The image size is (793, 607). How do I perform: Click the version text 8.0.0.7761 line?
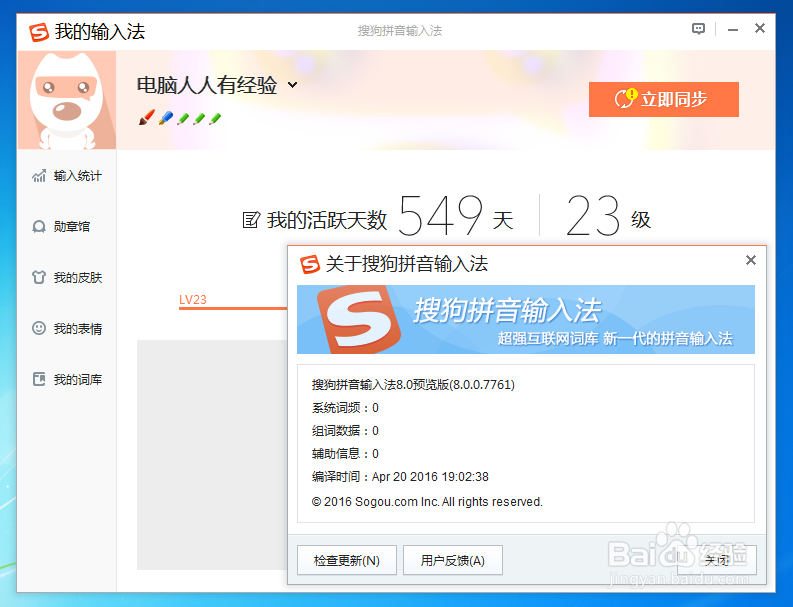[x=413, y=385]
